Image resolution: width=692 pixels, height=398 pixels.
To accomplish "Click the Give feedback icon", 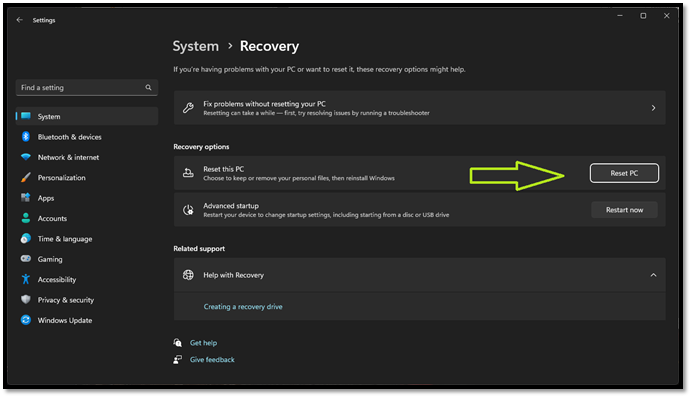I will pyautogui.click(x=177, y=360).
